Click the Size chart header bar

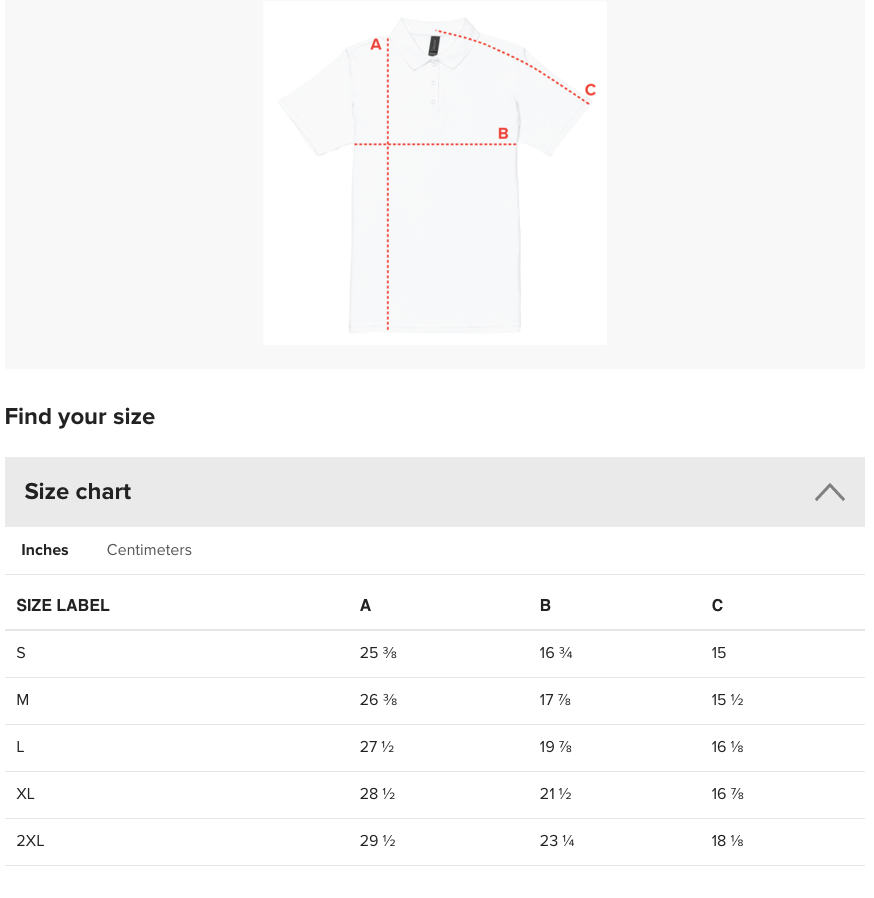click(435, 492)
